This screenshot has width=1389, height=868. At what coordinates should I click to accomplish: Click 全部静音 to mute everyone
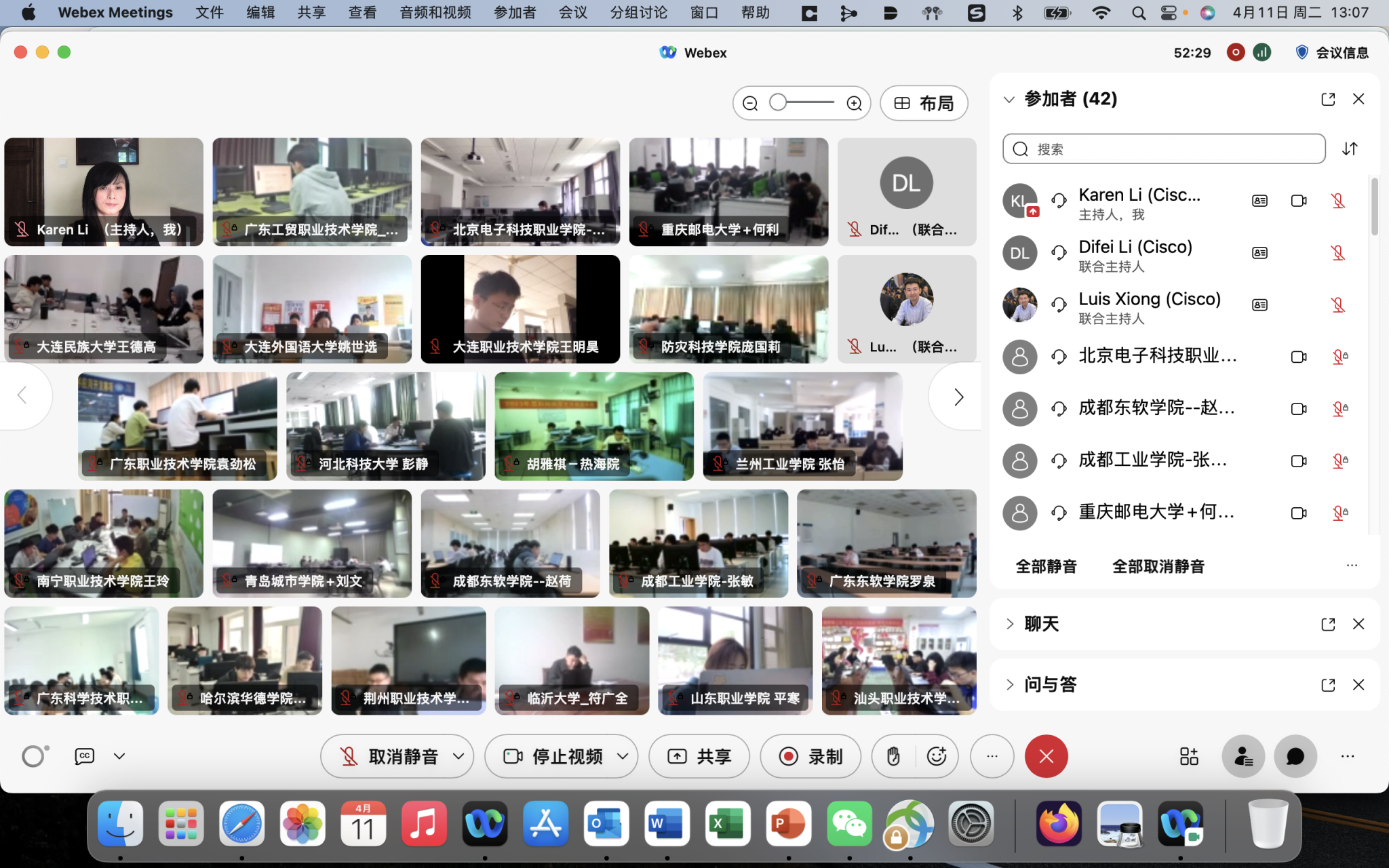click(x=1045, y=566)
